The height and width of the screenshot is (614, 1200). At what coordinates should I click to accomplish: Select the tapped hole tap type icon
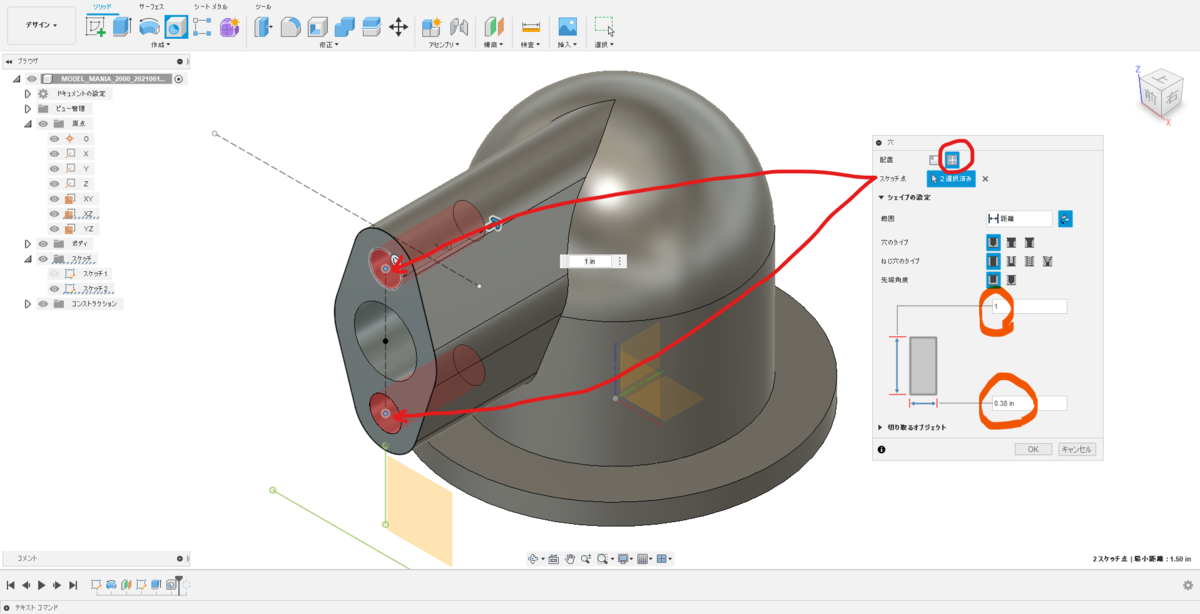(x=1029, y=261)
